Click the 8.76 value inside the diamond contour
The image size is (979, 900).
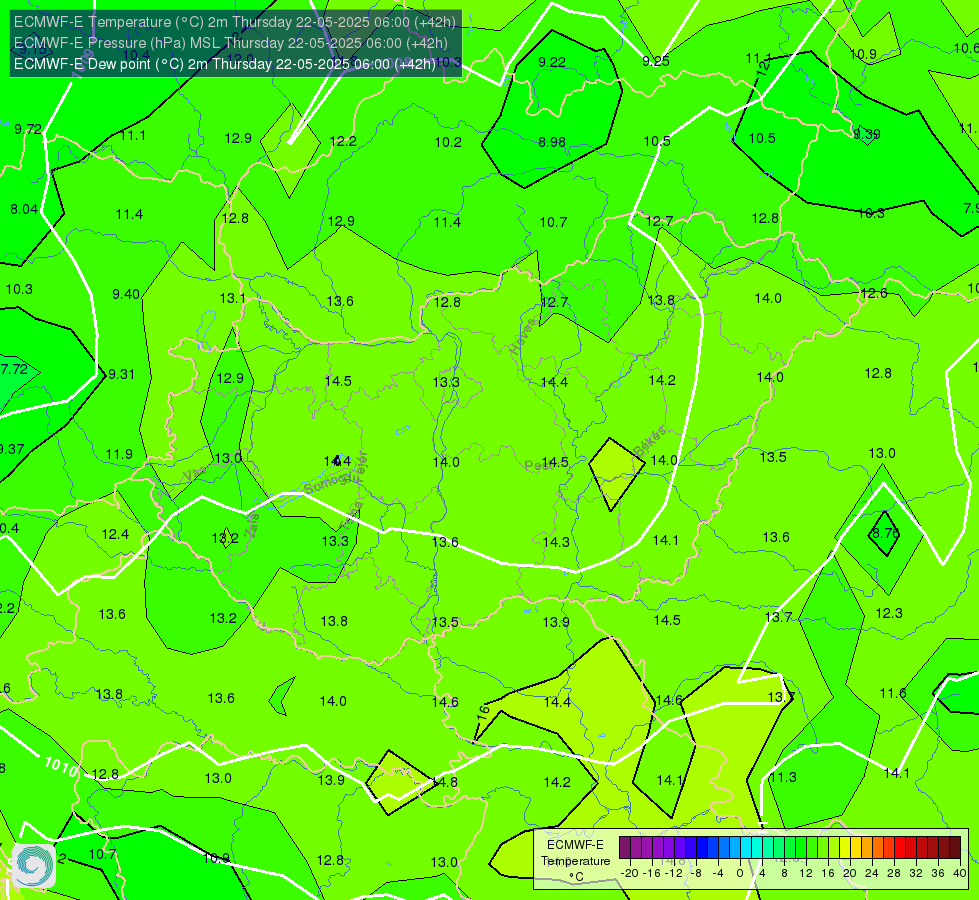pyautogui.click(x=885, y=533)
